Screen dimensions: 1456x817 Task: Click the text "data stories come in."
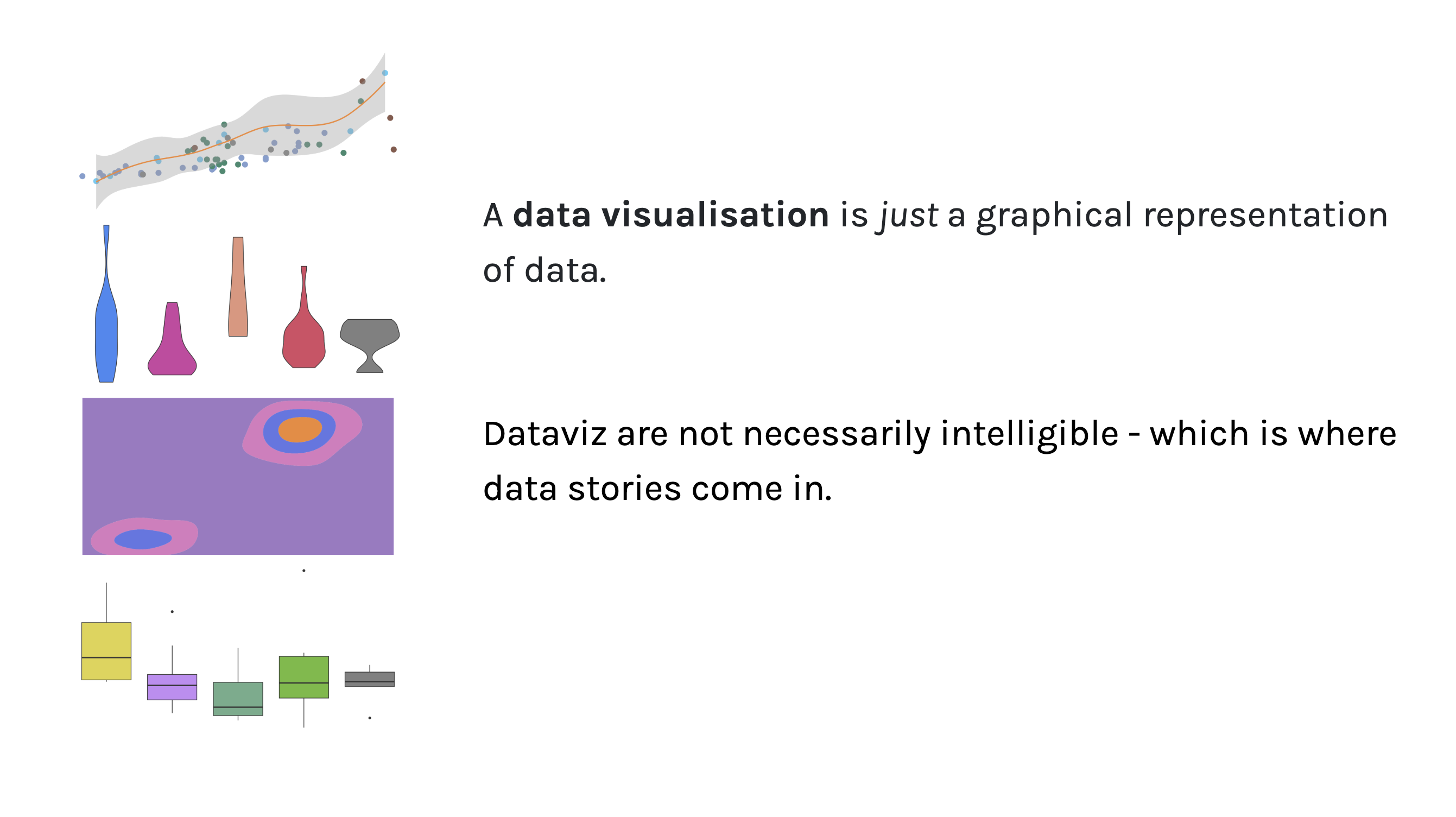[x=657, y=489]
